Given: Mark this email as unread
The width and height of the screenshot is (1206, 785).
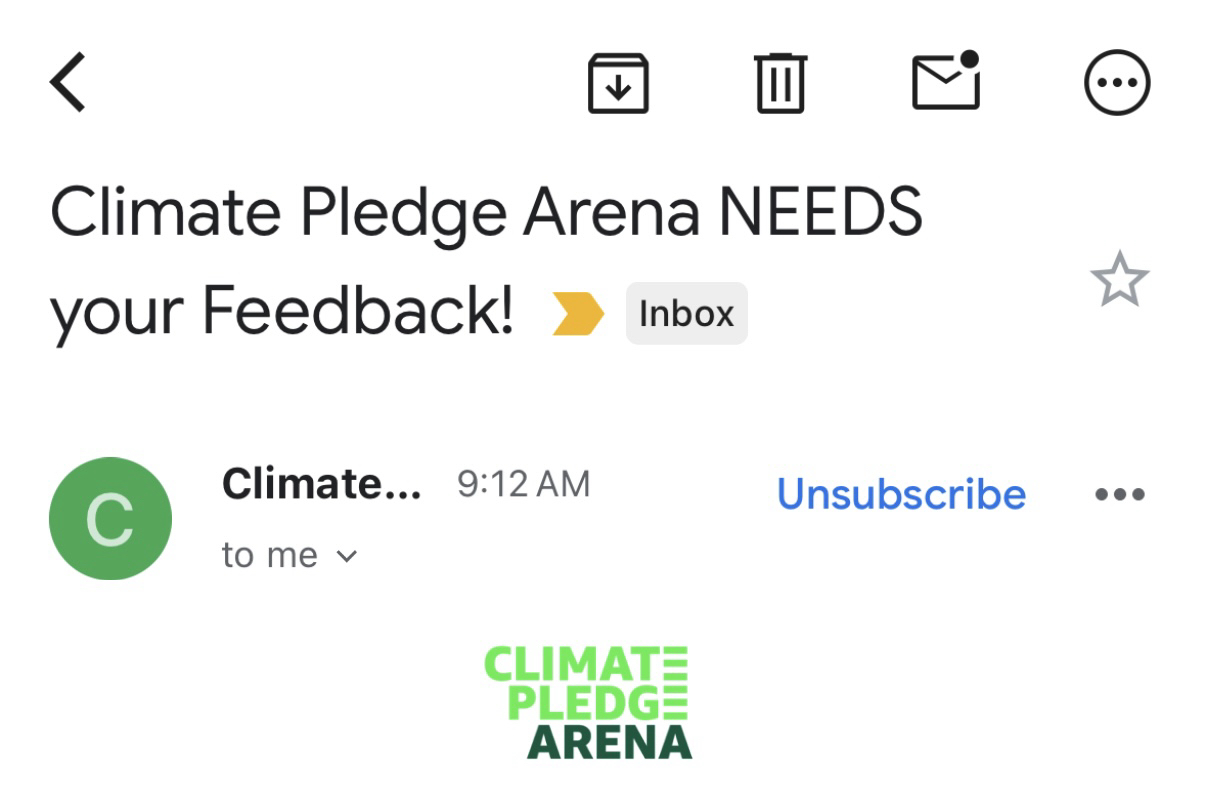Looking at the screenshot, I should pos(946,80).
